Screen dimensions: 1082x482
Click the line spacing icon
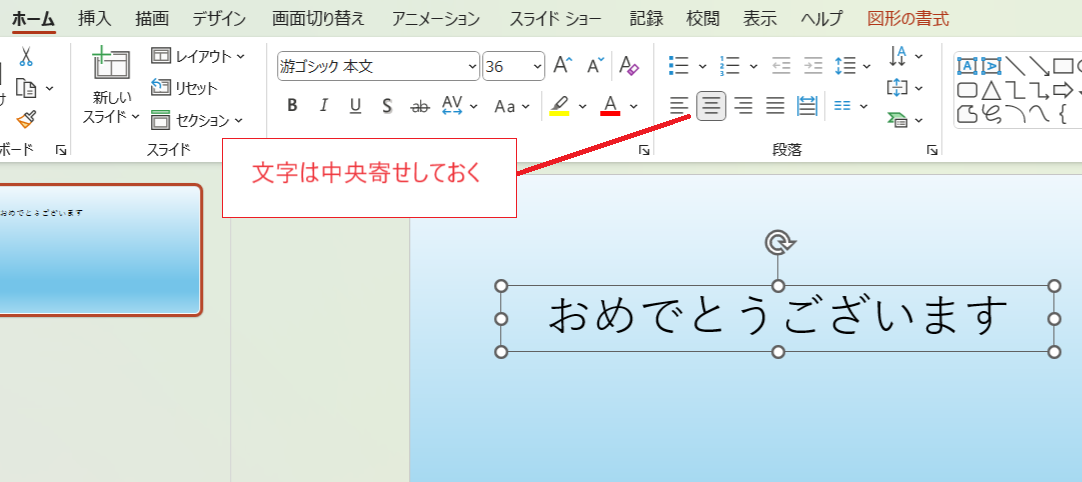(x=846, y=66)
